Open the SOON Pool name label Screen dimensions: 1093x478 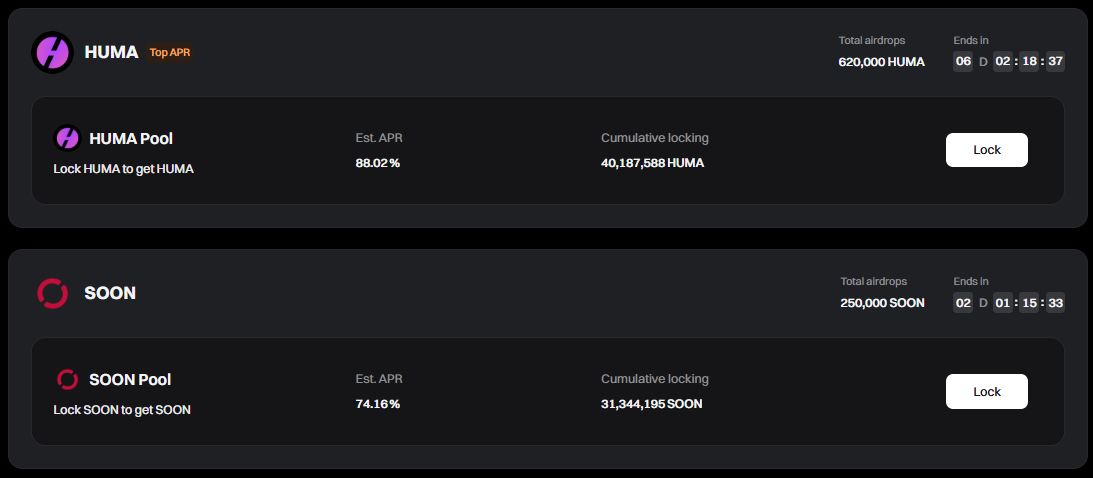click(130, 379)
